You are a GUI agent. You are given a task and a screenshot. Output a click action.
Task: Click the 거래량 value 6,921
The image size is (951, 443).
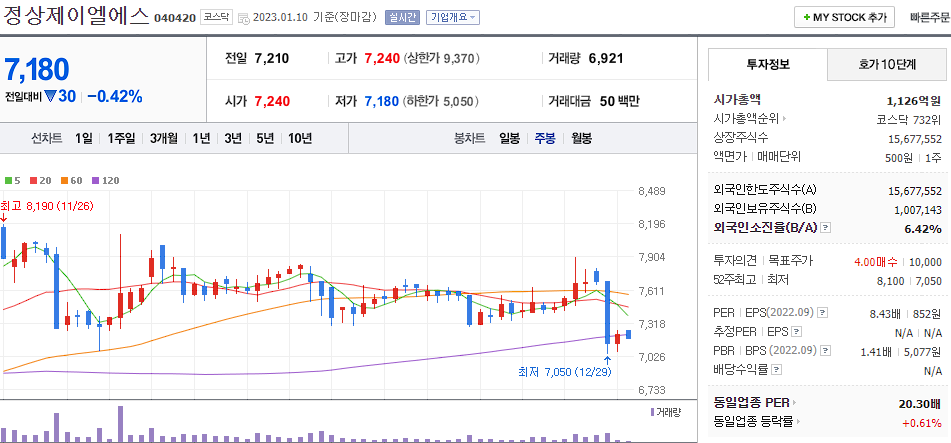(606, 59)
